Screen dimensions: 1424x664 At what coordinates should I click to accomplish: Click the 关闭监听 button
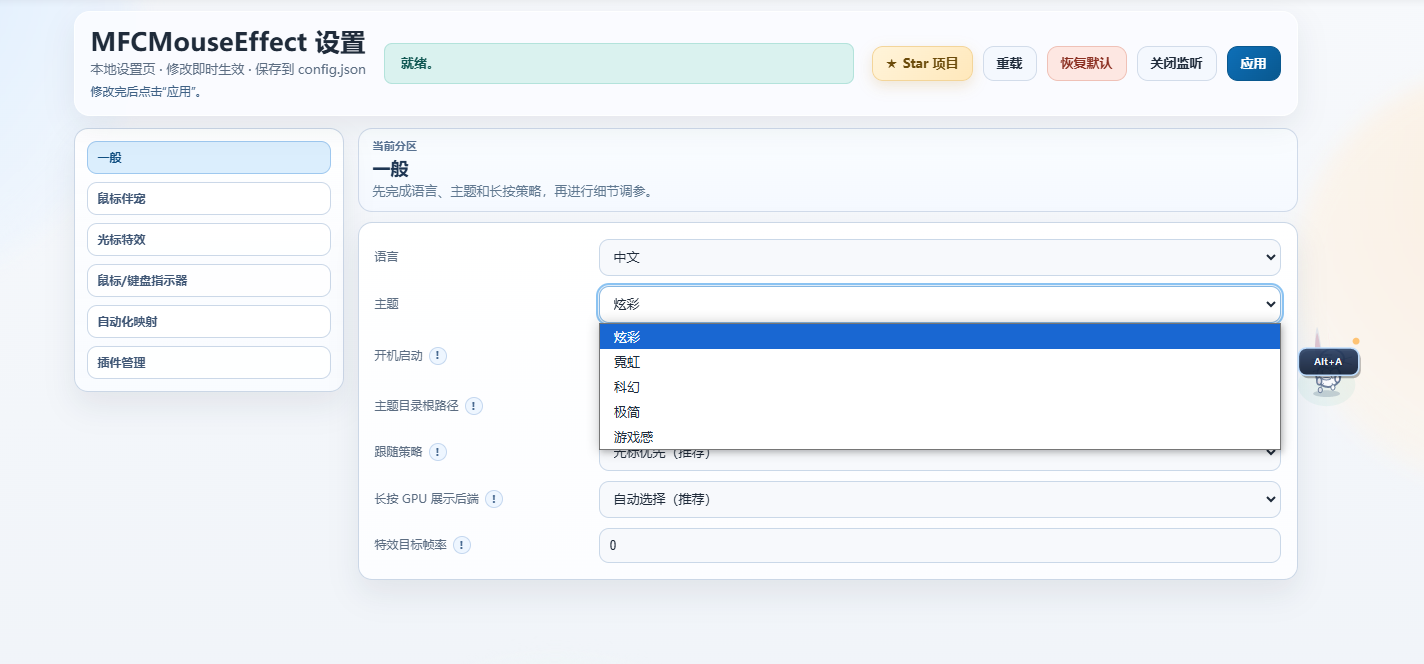tap(1176, 63)
